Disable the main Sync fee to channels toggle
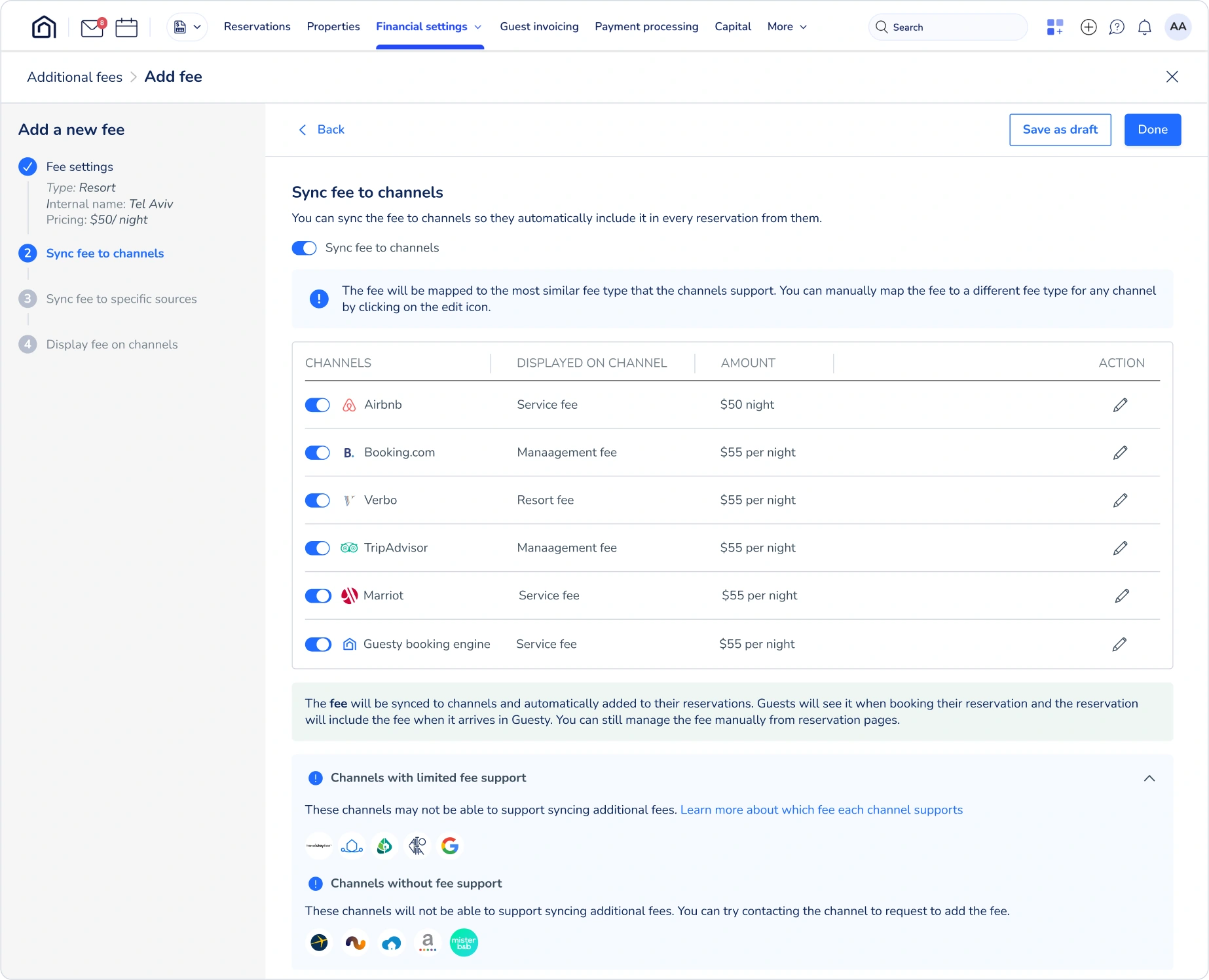 tap(304, 248)
